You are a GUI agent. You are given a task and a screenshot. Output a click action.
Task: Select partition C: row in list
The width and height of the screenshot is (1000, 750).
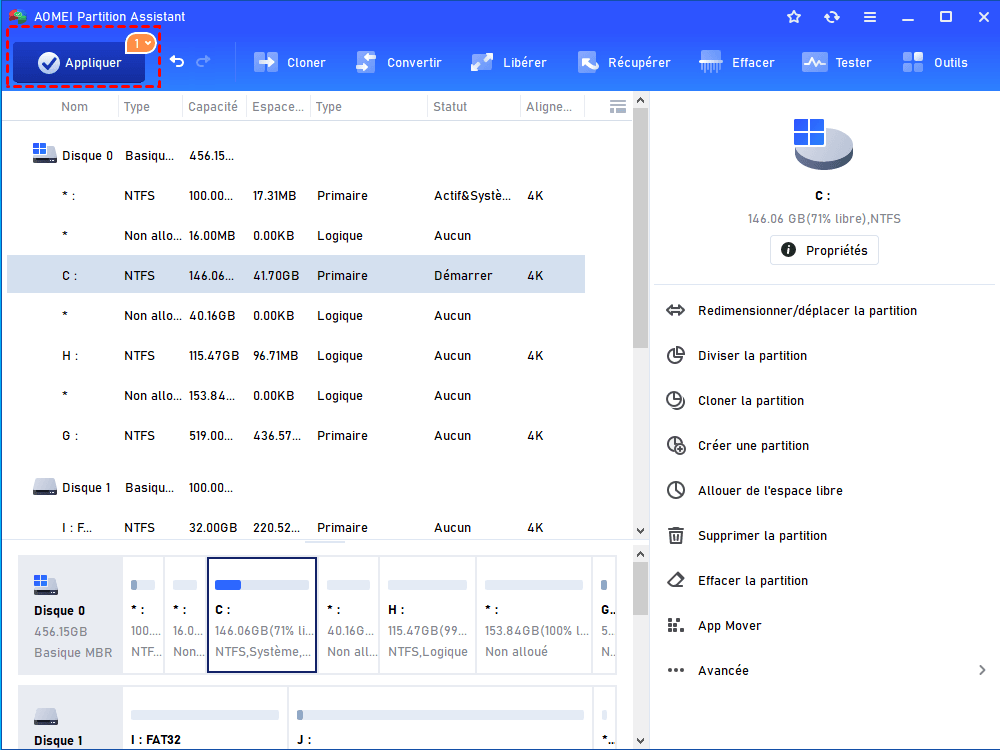(x=296, y=276)
